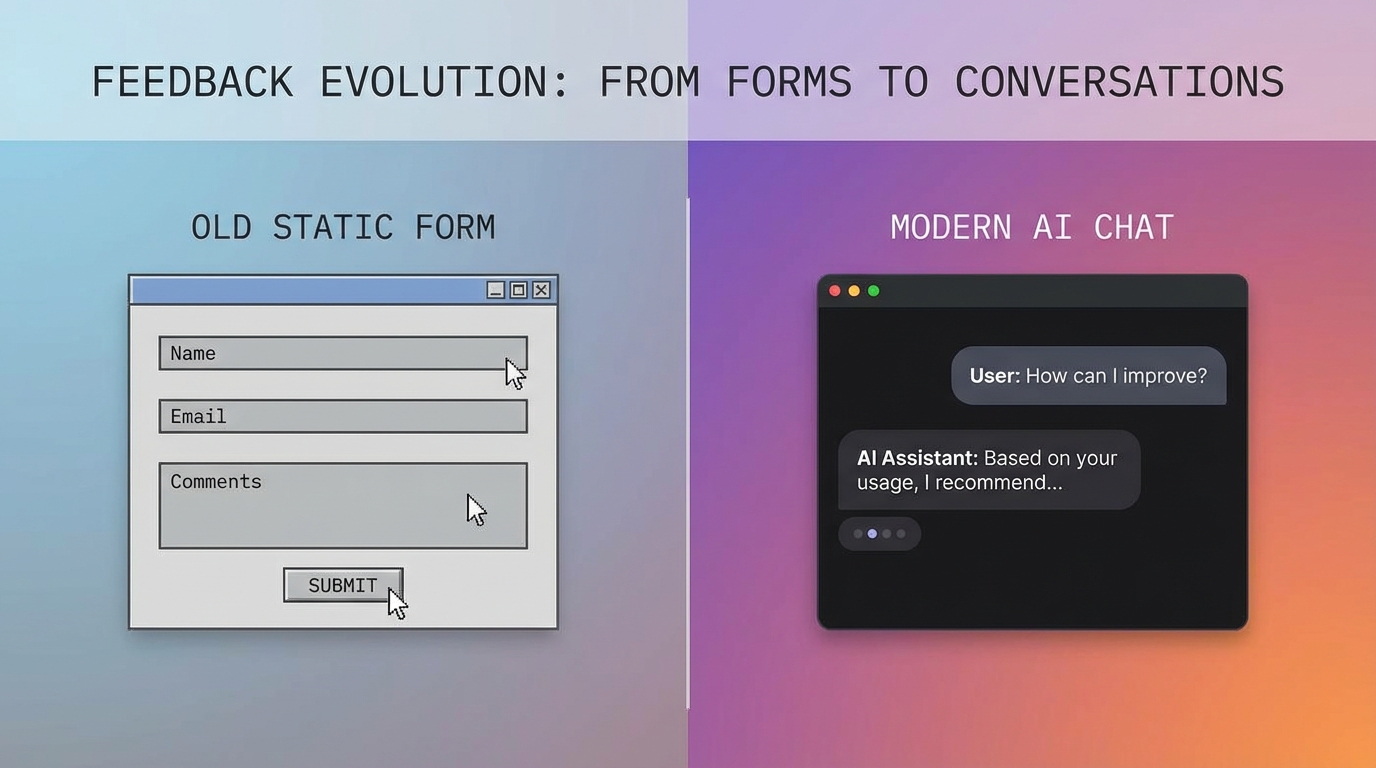This screenshot has width=1376, height=768.
Task: Click the green fullscreen dot in chat window
Action: [x=873, y=291]
